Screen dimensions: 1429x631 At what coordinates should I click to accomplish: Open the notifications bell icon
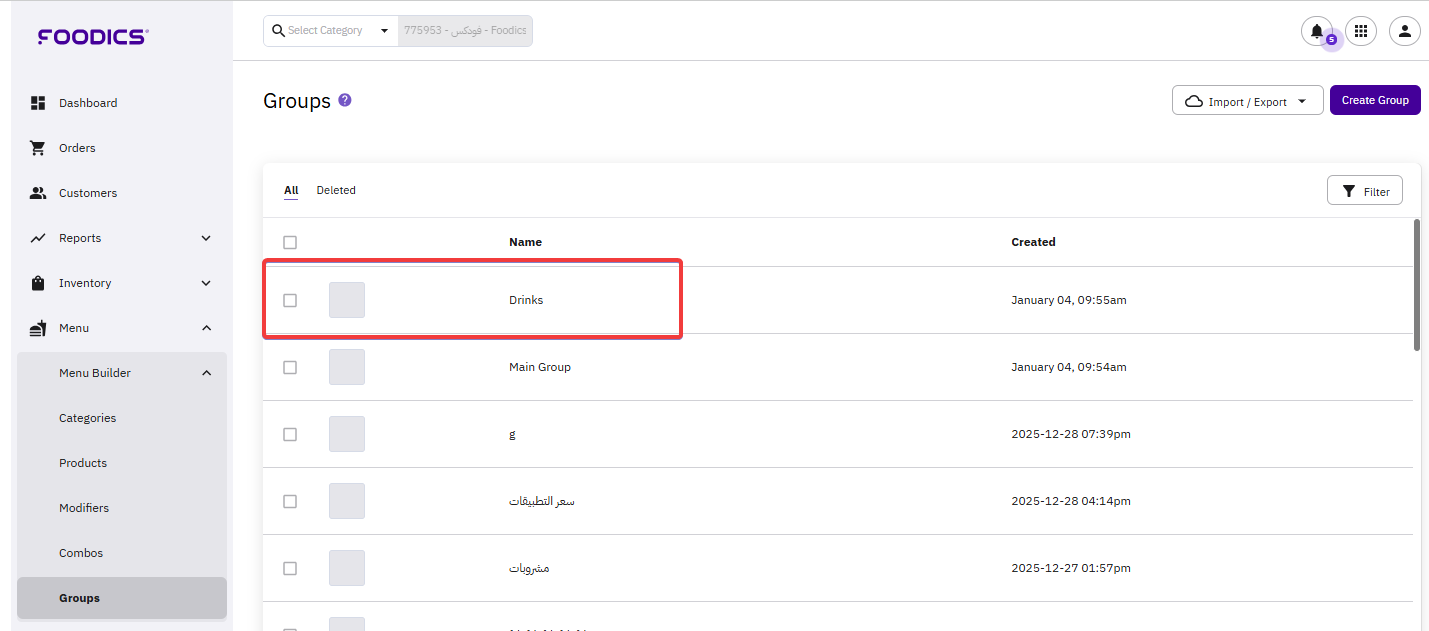[1316, 31]
